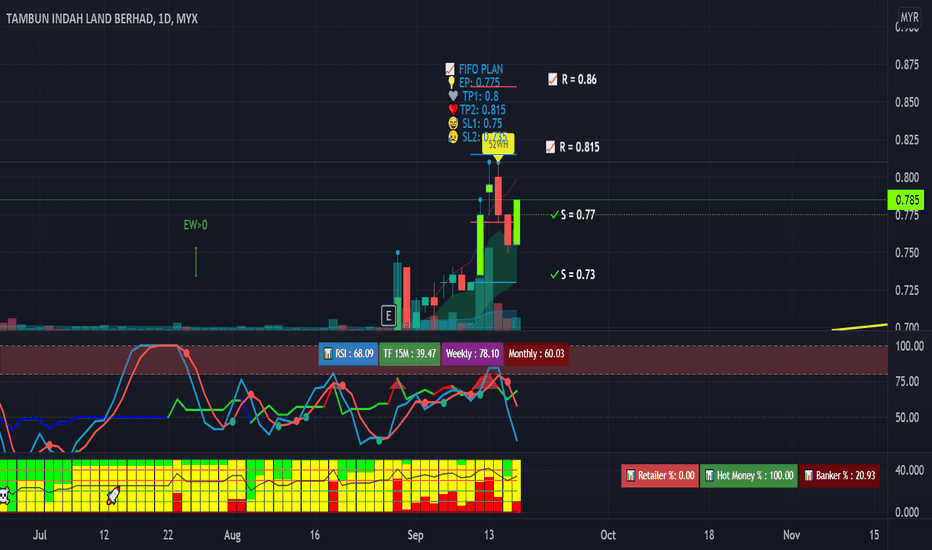
Task: Click the green checkmark beside S = 0.77
Action: pos(554,215)
